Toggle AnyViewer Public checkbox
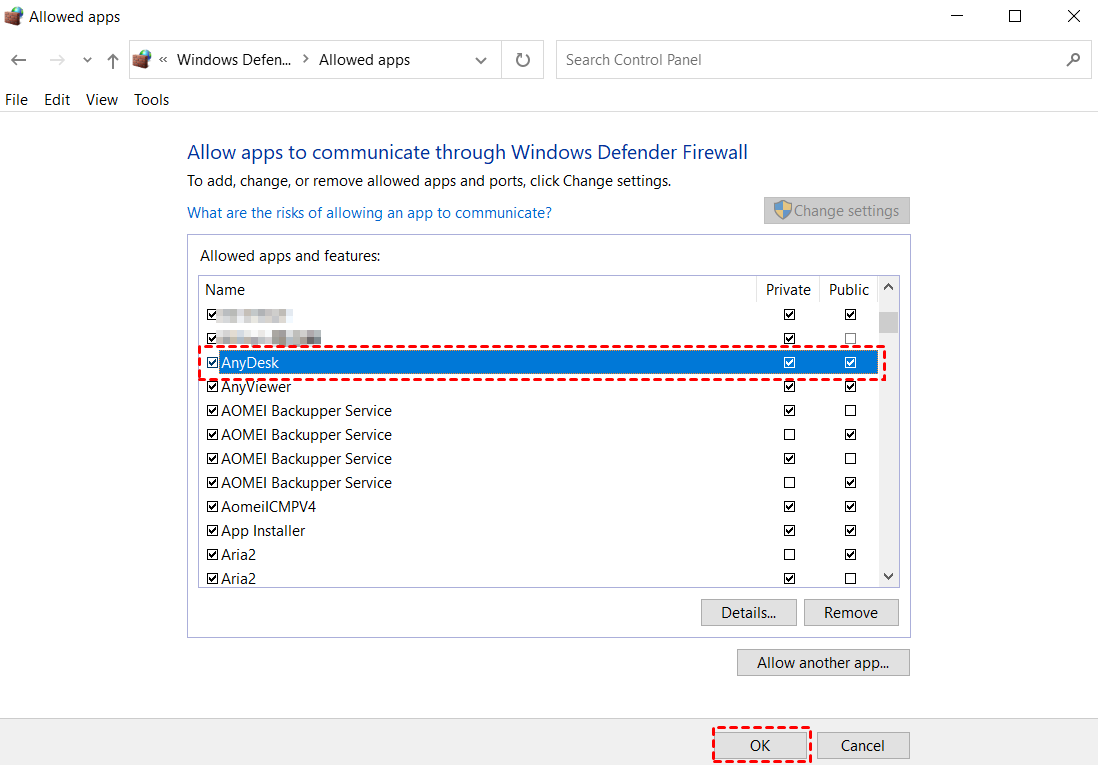This screenshot has height=765, width=1098. (x=850, y=387)
